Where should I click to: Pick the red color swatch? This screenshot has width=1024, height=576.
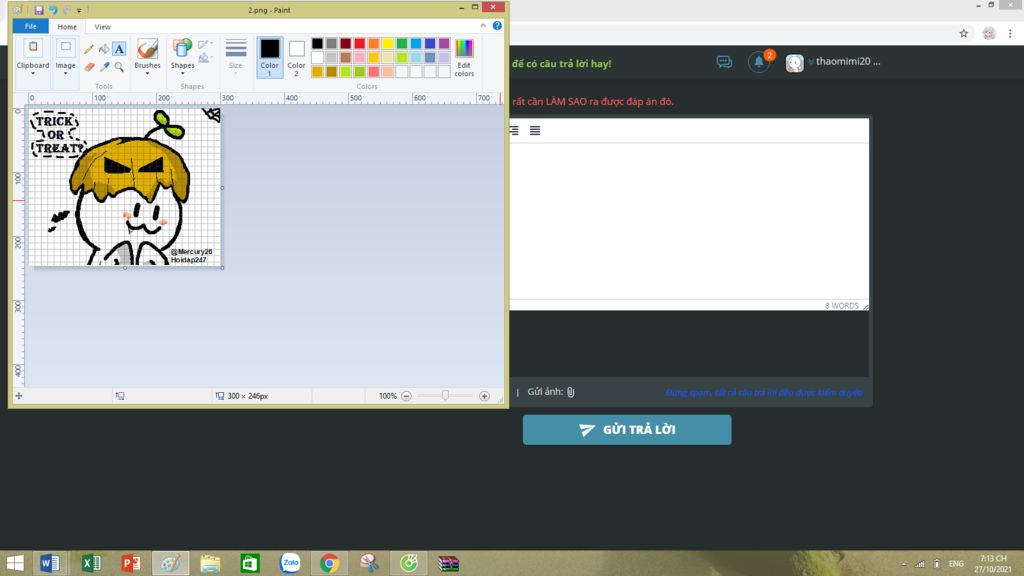[359, 44]
